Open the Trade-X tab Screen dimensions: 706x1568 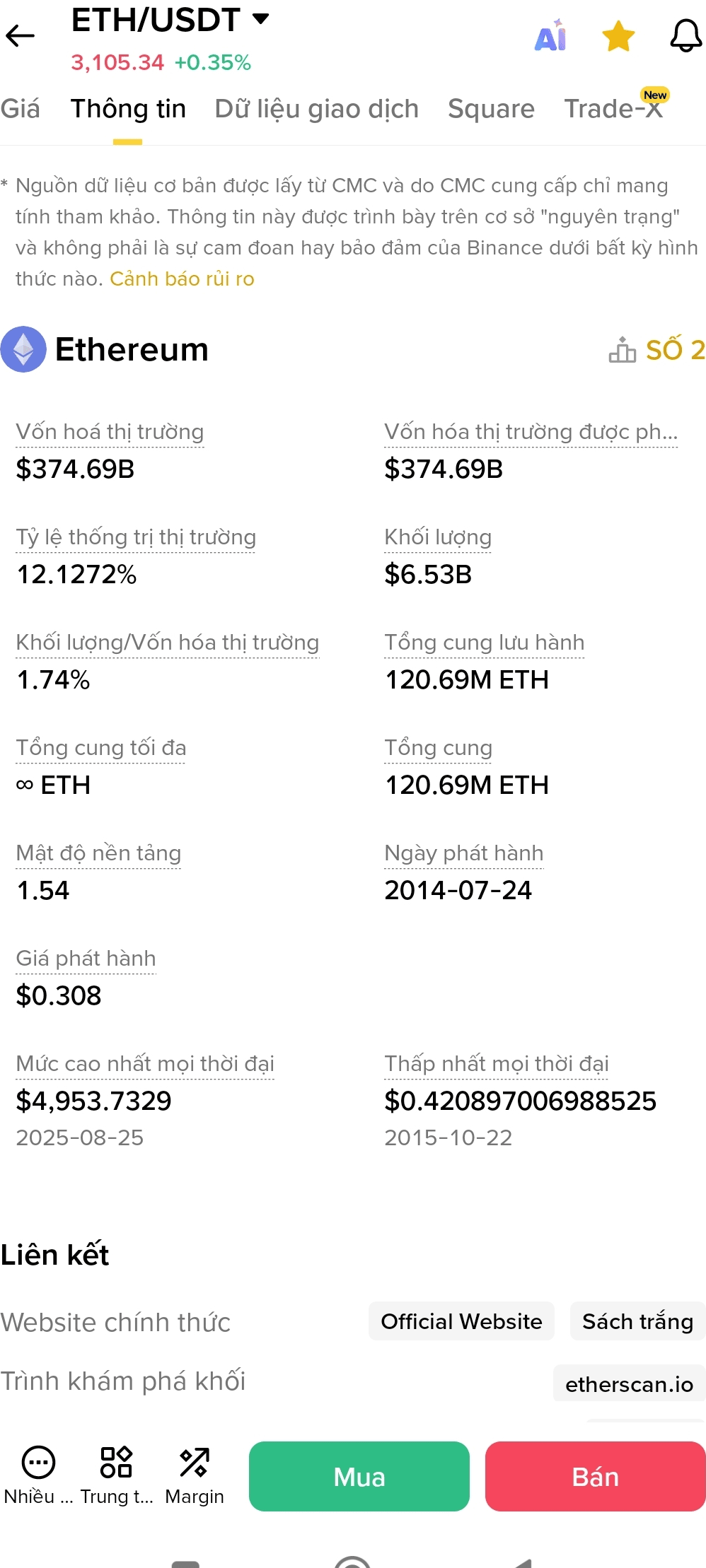[x=613, y=109]
